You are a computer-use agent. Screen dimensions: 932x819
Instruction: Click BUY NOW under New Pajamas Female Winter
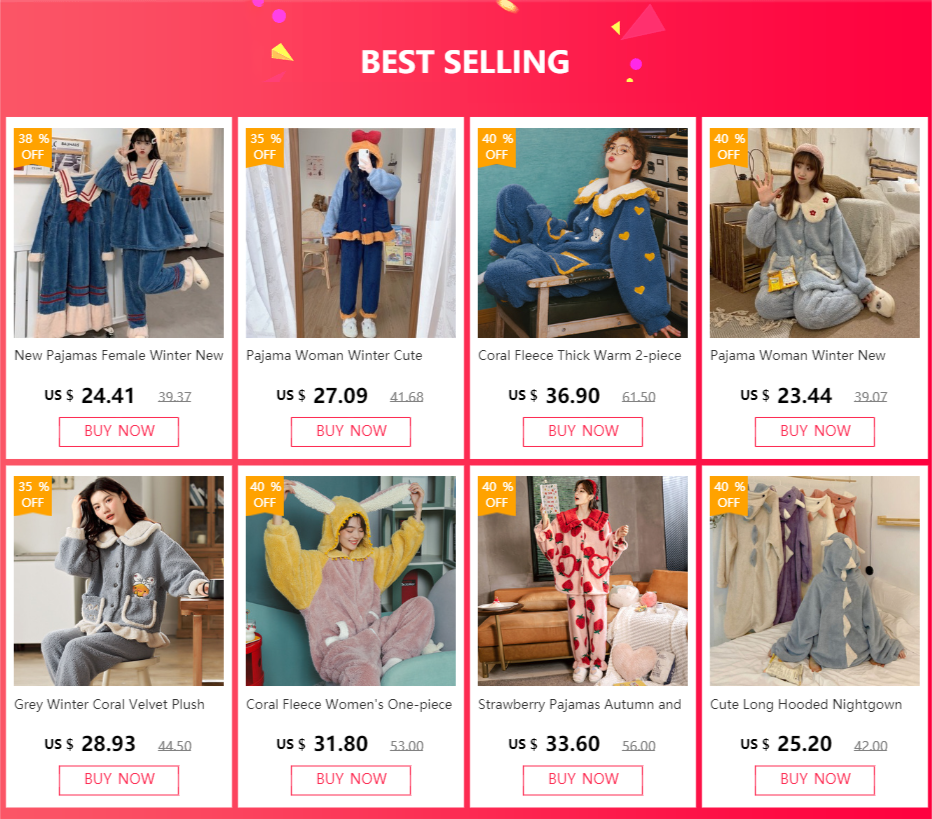point(119,431)
